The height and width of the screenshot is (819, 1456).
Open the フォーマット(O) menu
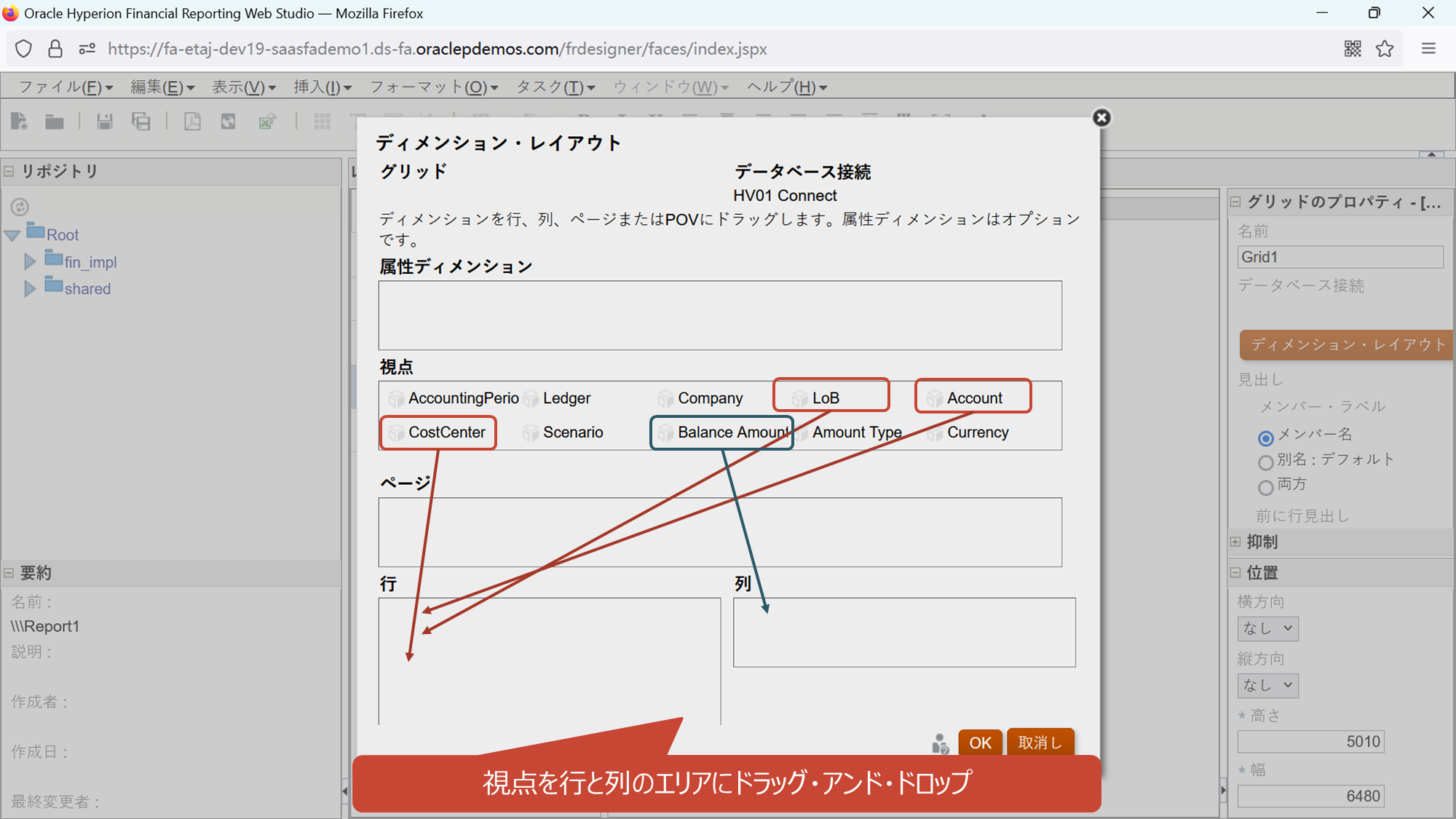434,87
